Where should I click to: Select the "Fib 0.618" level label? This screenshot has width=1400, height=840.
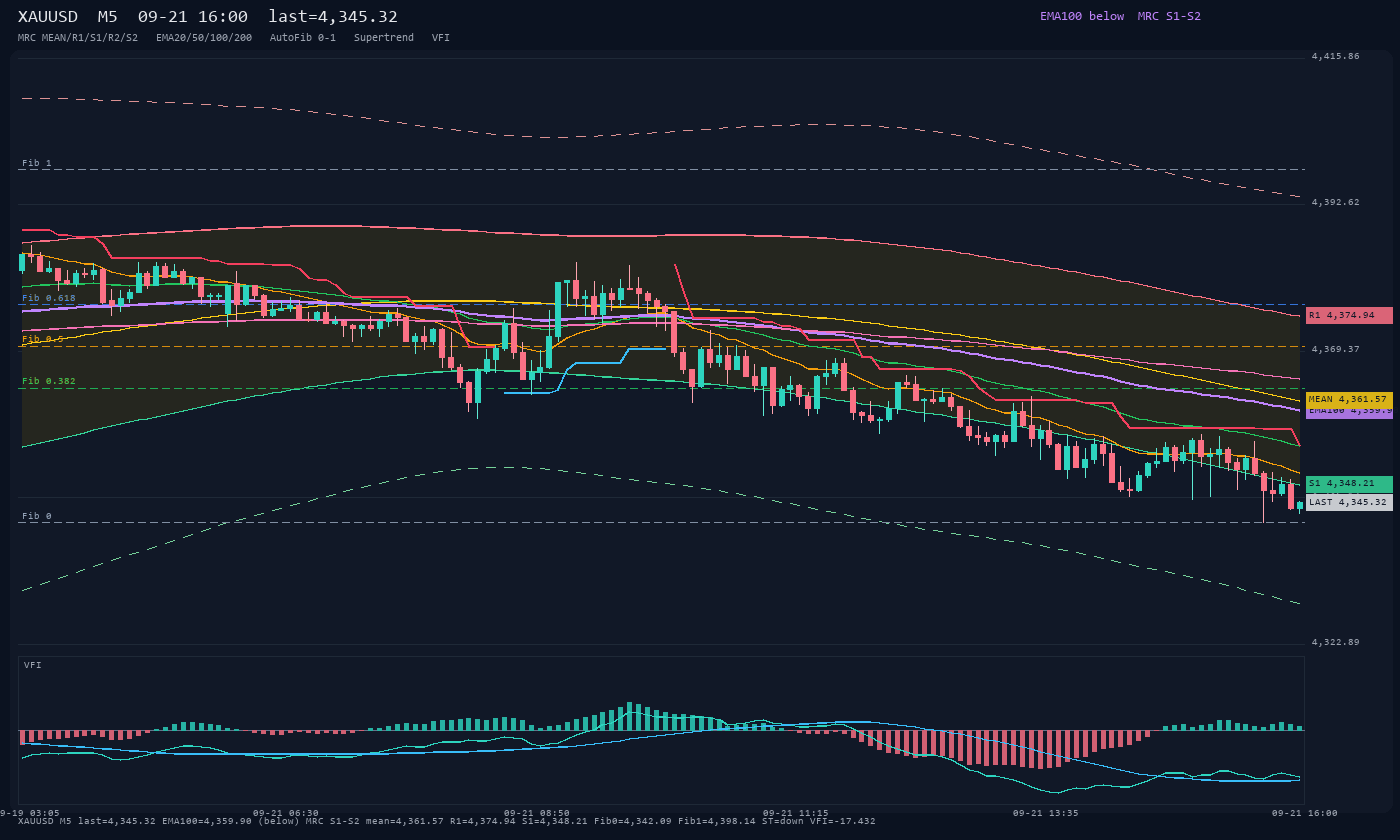tap(49, 298)
